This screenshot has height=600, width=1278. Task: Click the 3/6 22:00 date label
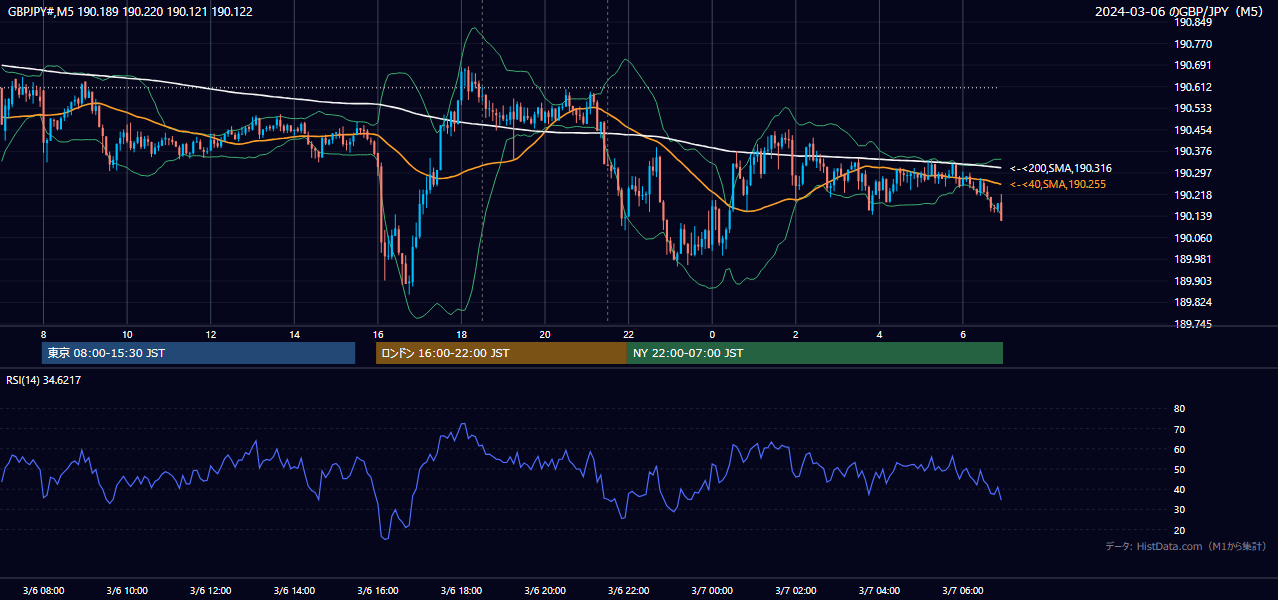tap(628, 590)
